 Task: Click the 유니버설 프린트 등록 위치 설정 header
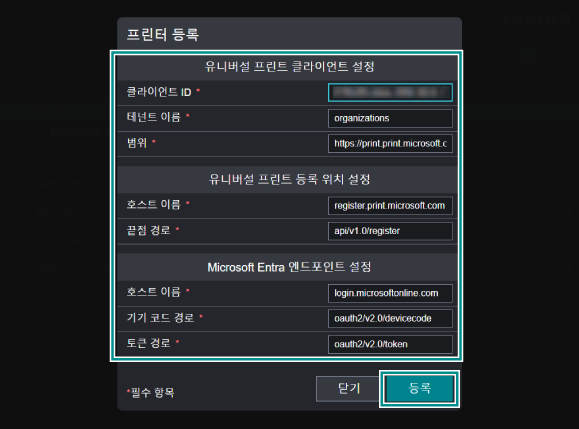coord(290,179)
